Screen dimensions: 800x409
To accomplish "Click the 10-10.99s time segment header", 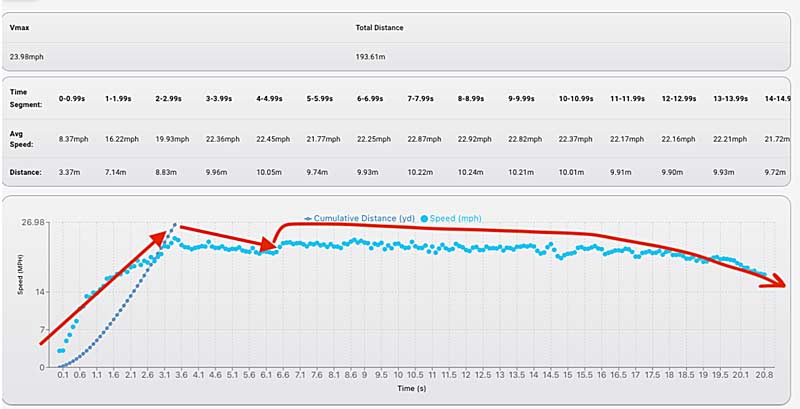I will 576,98.
